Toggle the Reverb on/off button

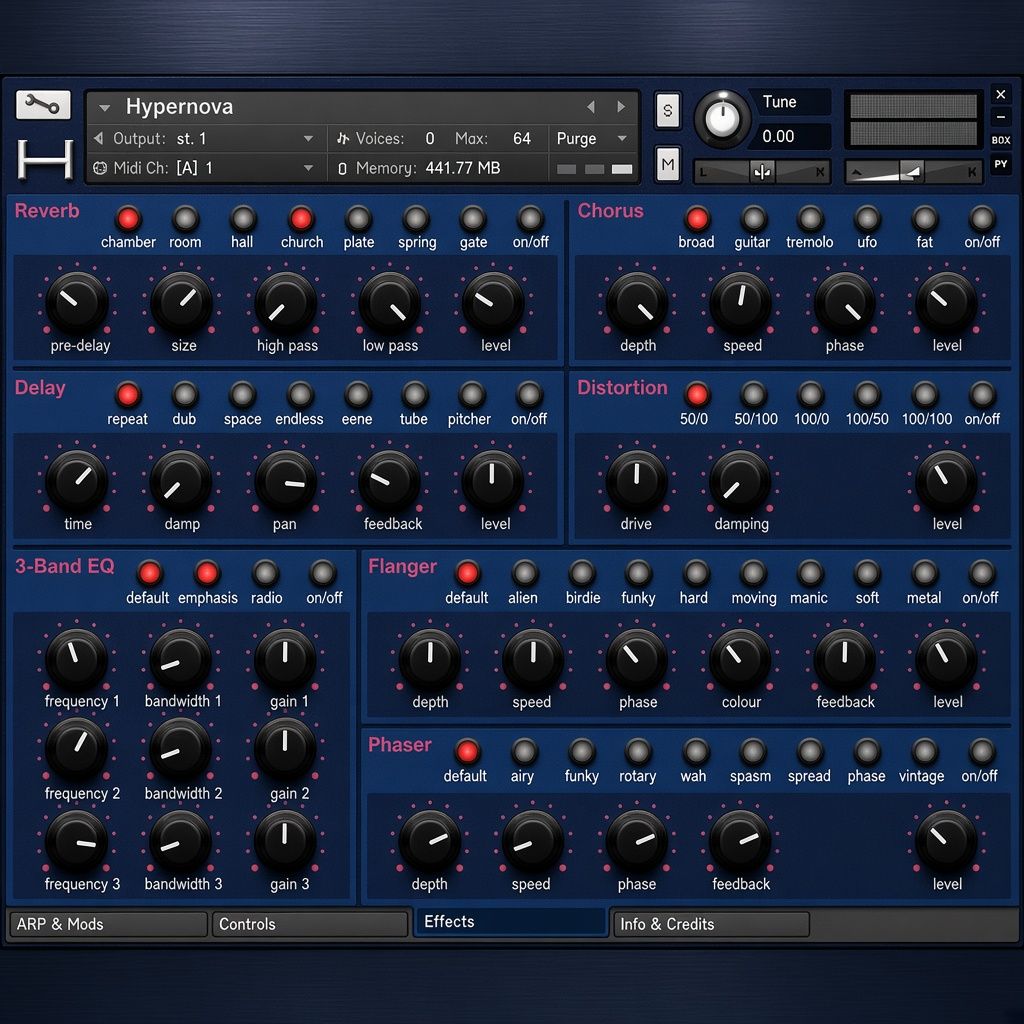(x=530, y=219)
